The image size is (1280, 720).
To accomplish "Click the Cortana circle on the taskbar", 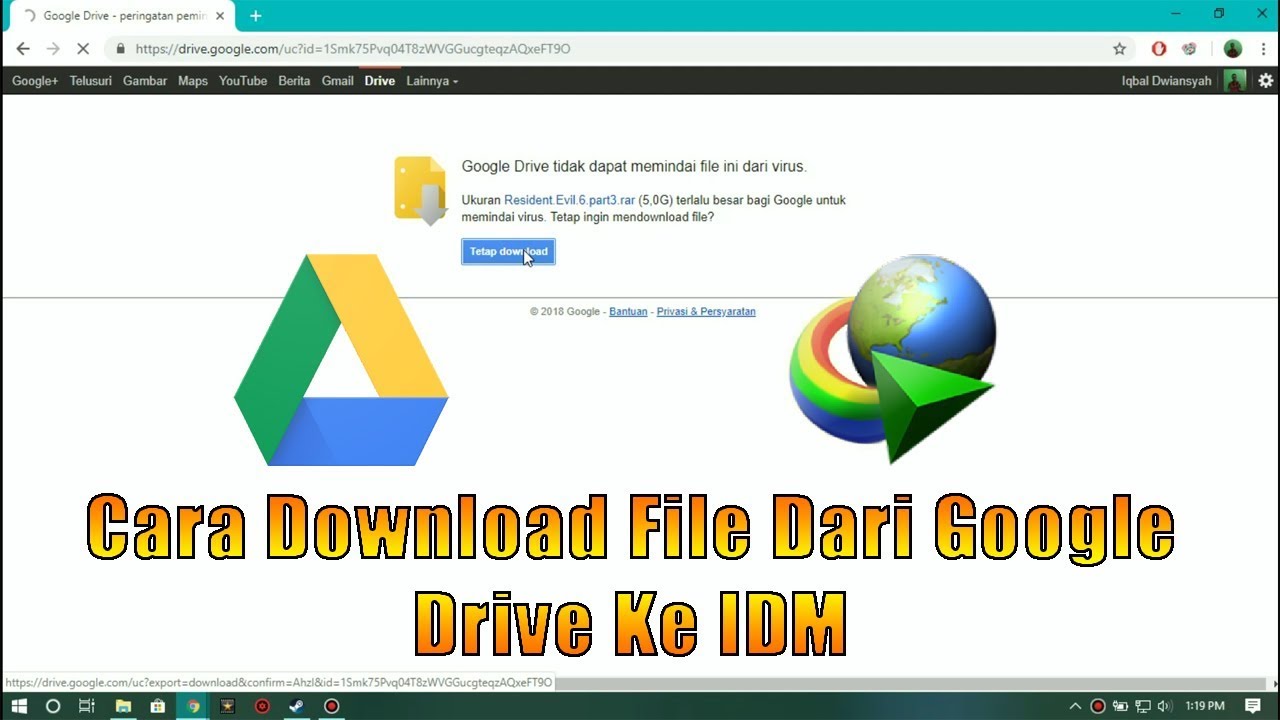I will (53, 706).
